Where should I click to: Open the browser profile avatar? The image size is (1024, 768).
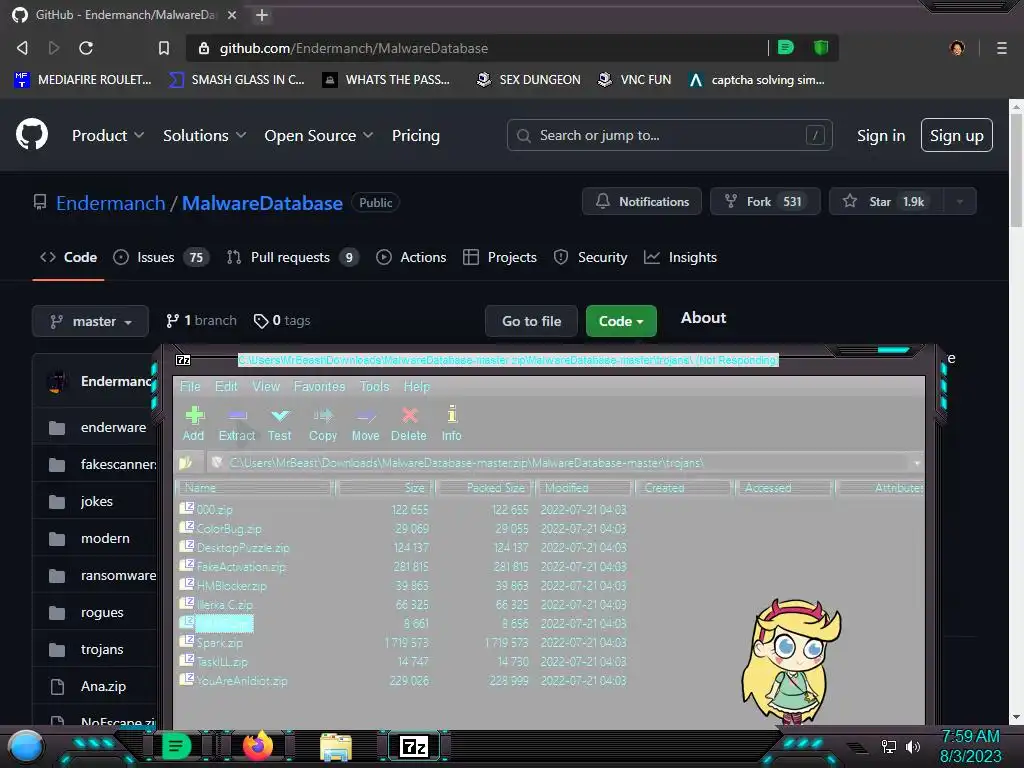click(957, 48)
